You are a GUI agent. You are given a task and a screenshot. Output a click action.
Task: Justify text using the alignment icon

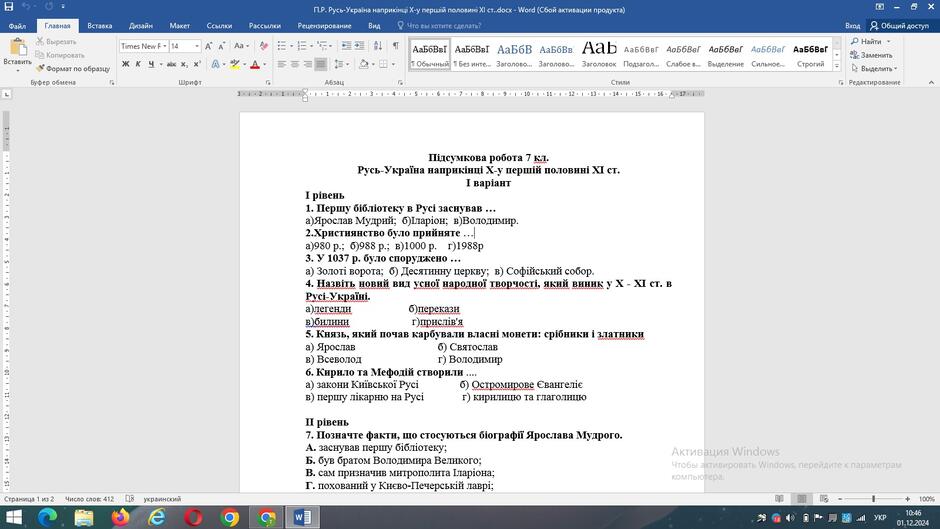(321, 64)
